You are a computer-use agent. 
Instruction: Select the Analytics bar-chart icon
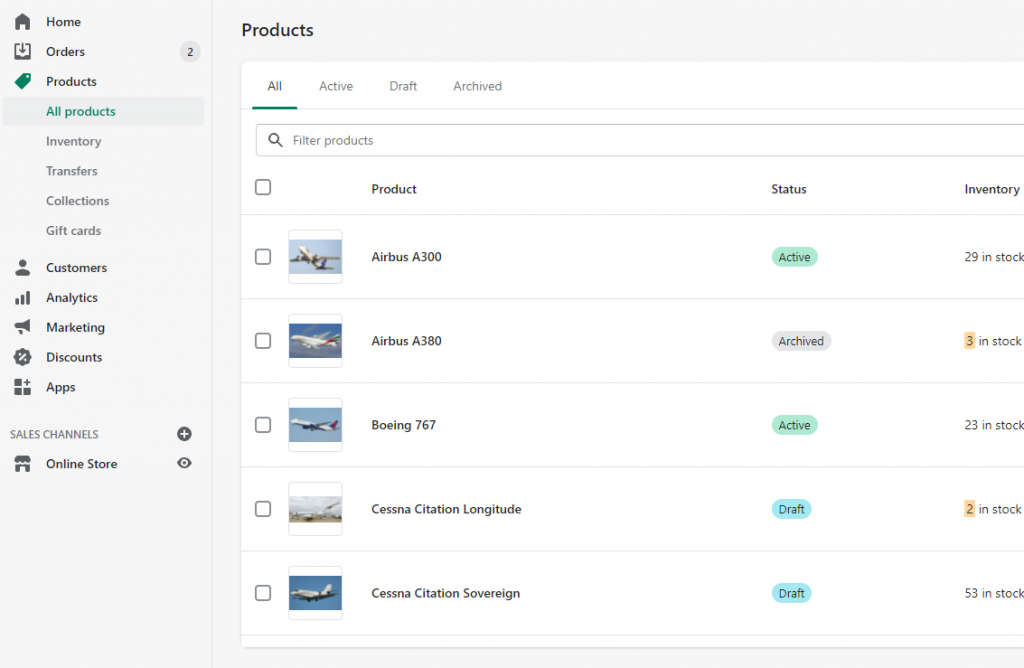[x=24, y=297]
